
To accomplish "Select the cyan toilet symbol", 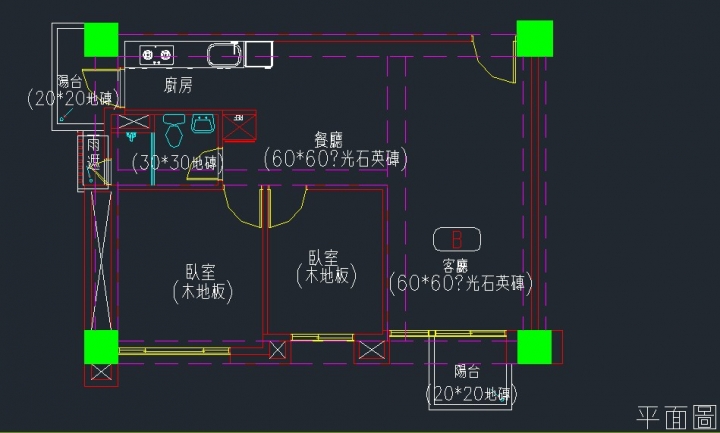I will pos(174,130).
